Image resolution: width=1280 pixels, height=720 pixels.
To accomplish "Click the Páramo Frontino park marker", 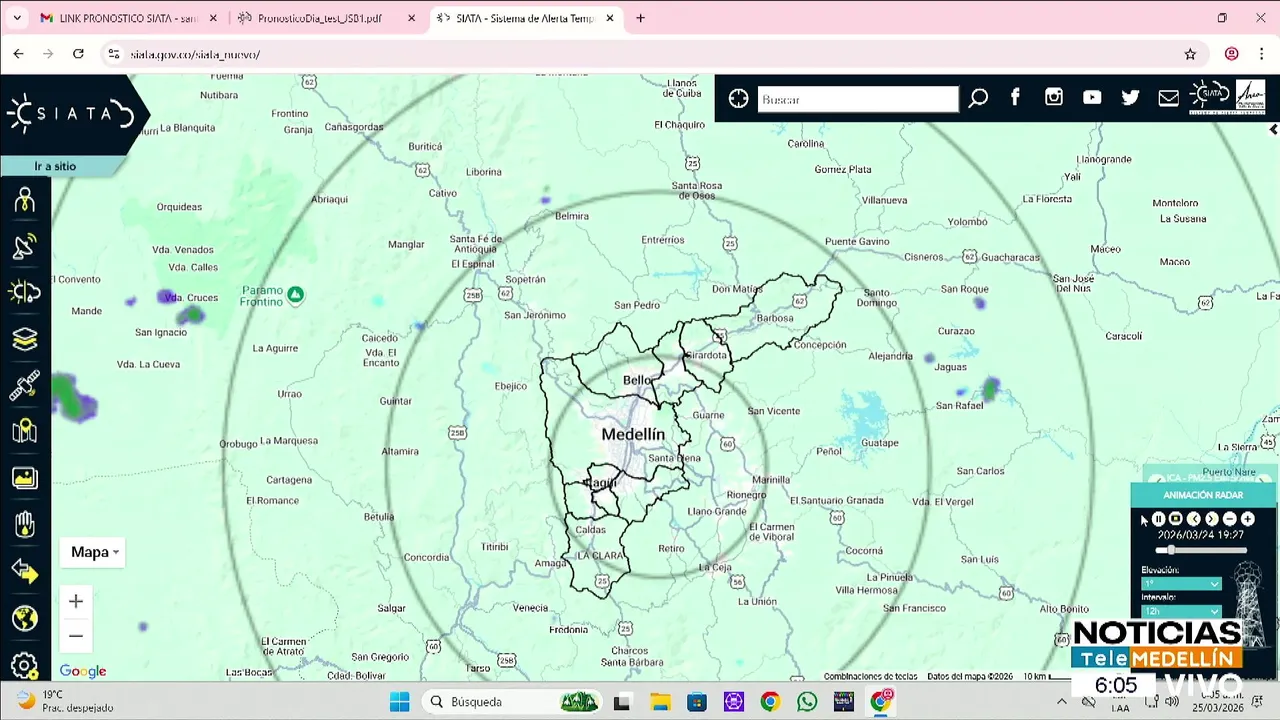I will click(295, 294).
